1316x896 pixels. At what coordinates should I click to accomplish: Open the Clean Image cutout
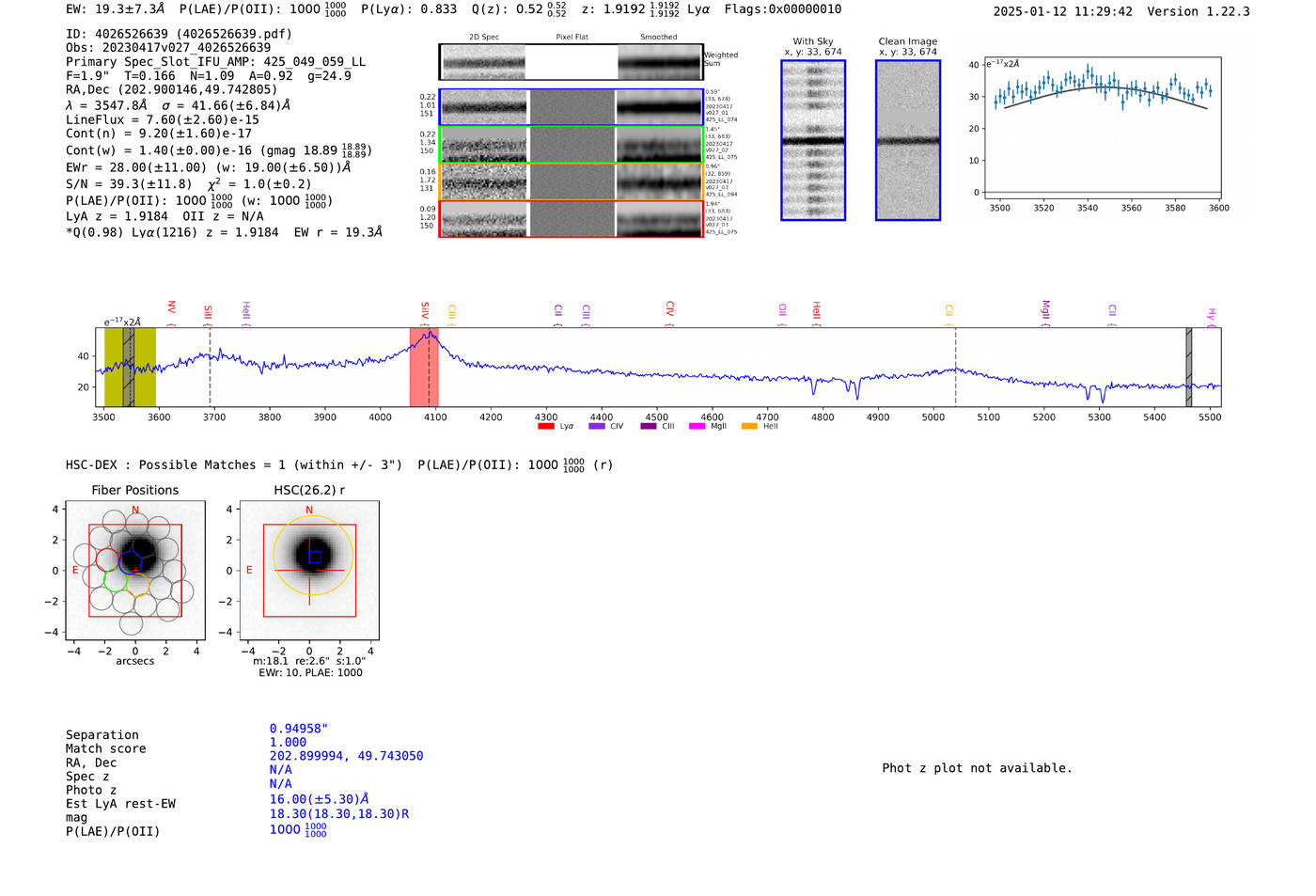click(x=908, y=140)
